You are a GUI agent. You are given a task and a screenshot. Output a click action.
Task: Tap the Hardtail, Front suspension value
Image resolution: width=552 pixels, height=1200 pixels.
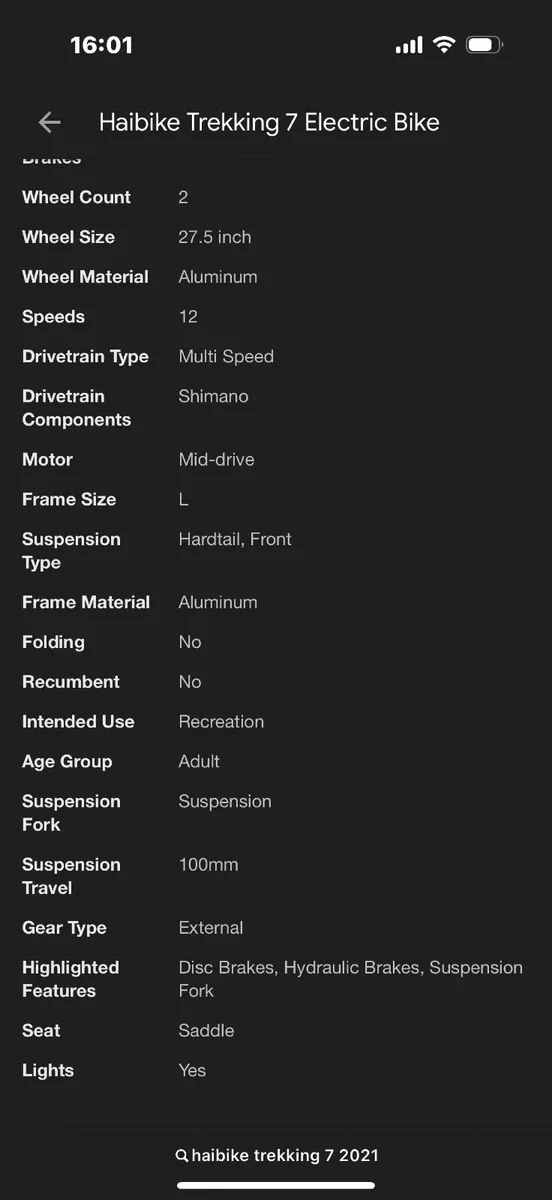point(235,539)
